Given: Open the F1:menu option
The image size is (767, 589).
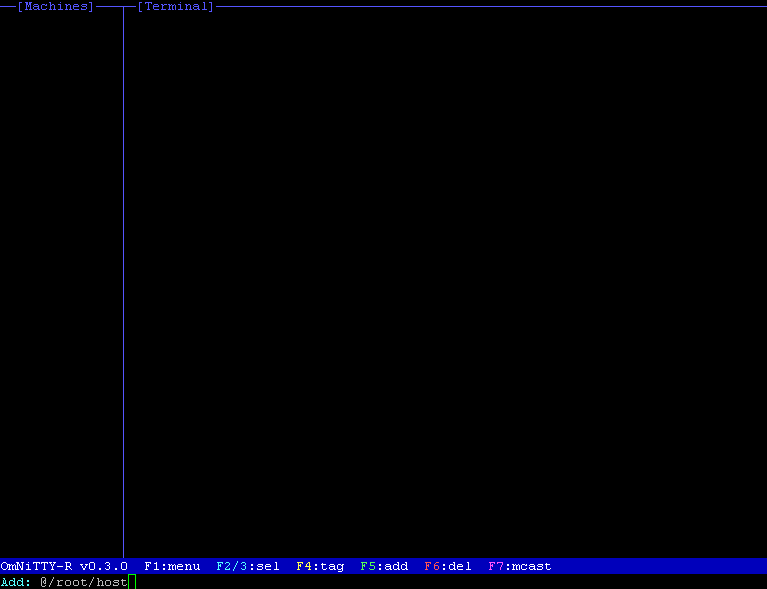Looking at the screenshot, I should 172,566.
